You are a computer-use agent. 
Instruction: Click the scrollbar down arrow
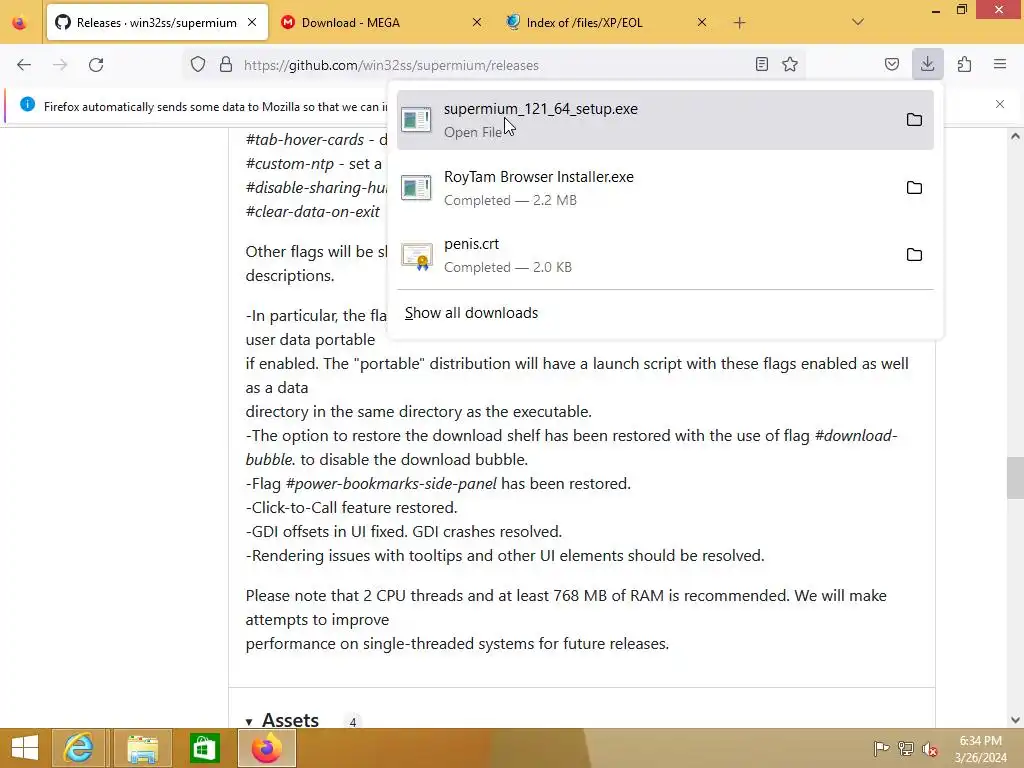click(x=1015, y=720)
